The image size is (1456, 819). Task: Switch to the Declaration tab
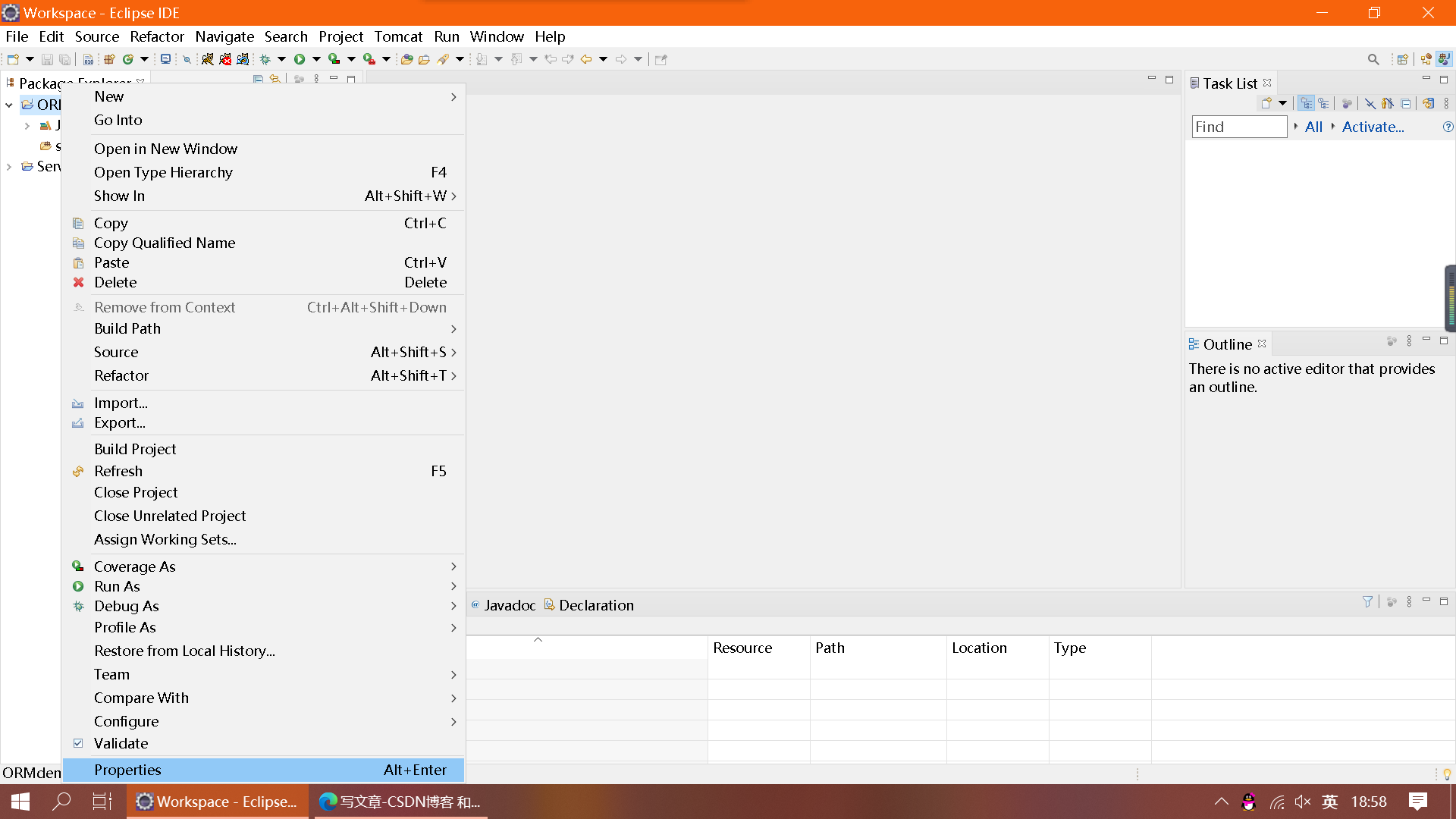(x=595, y=605)
